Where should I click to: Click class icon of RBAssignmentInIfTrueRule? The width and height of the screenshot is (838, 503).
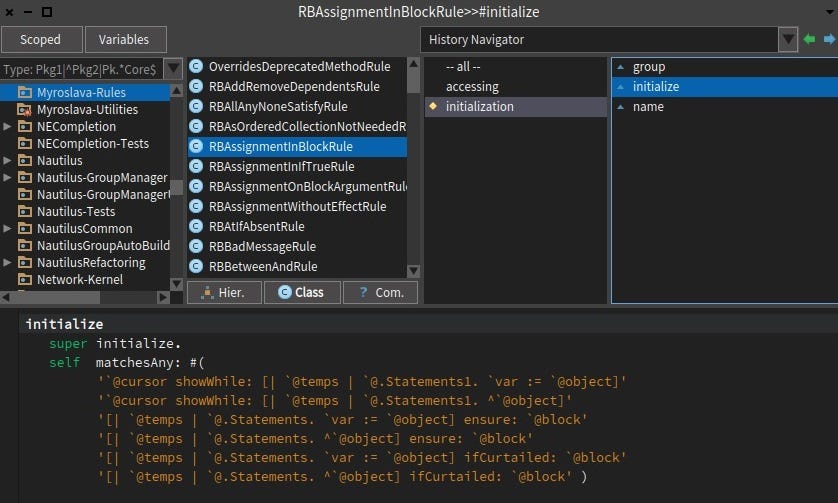[196, 166]
